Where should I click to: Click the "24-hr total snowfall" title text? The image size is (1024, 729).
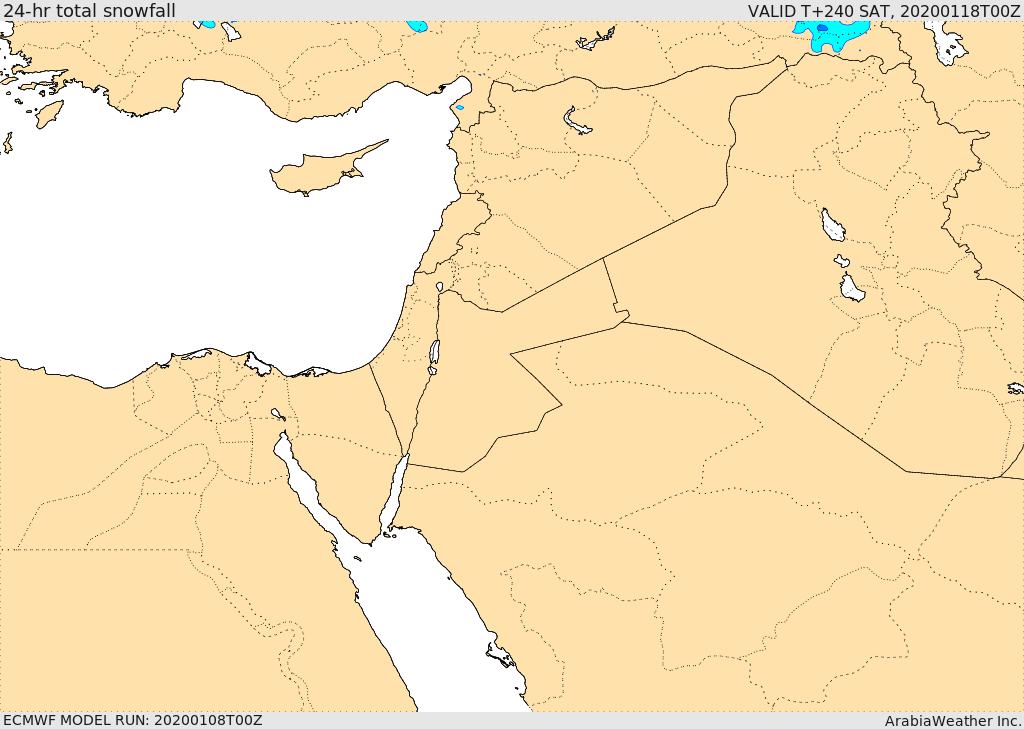(x=89, y=11)
